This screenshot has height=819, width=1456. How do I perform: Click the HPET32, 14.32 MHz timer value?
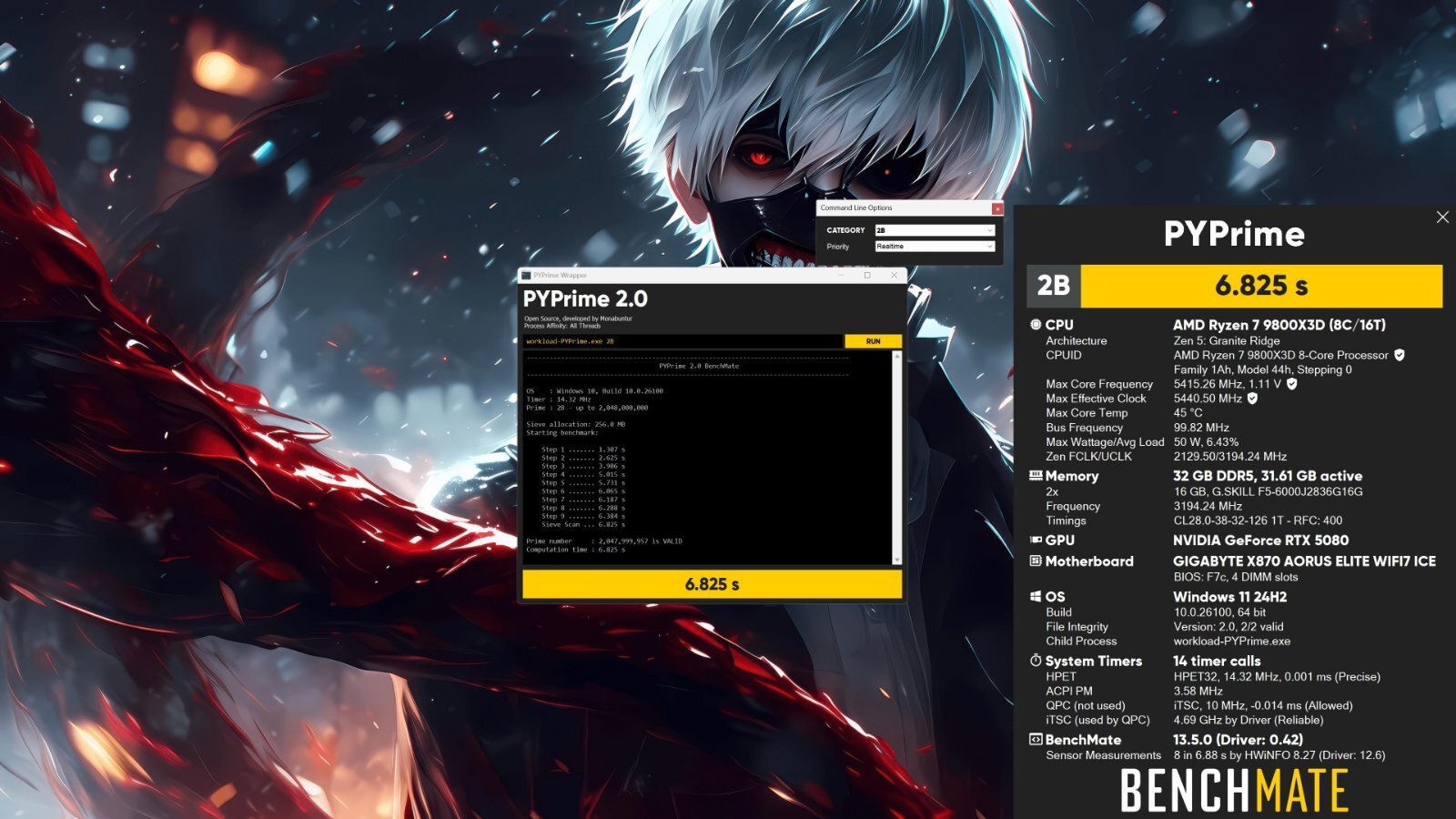pyautogui.click(x=1277, y=677)
